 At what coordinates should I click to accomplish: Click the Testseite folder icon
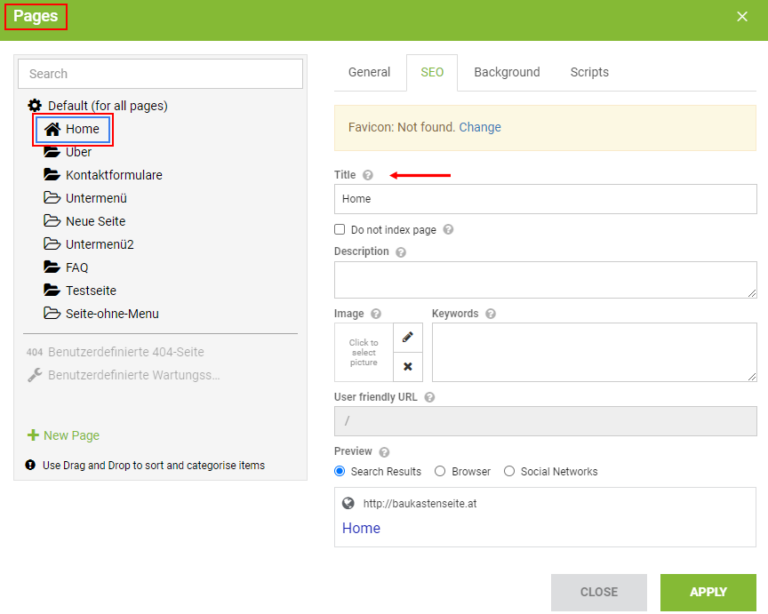tap(51, 290)
